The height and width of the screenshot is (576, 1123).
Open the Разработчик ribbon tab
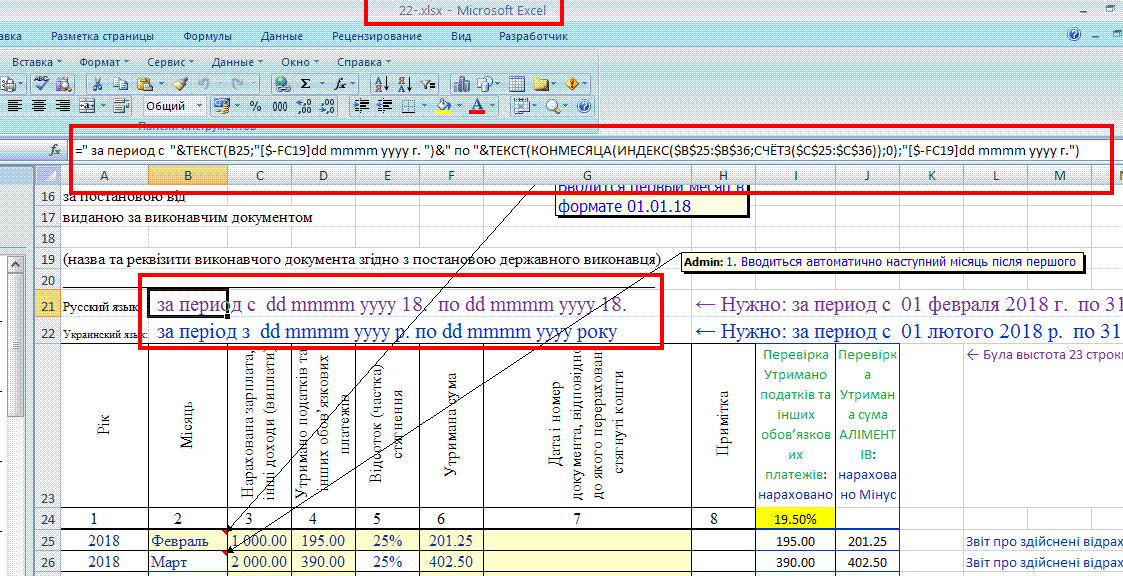pos(534,36)
